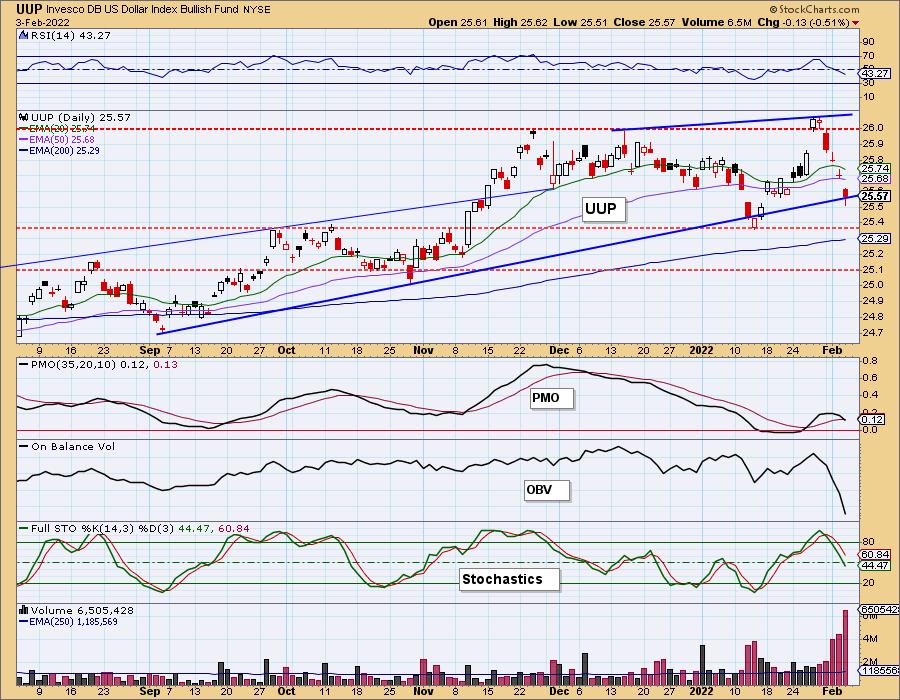Click the 'Open 25.61' value in the header
This screenshot has height=700, width=900.
coord(457,22)
